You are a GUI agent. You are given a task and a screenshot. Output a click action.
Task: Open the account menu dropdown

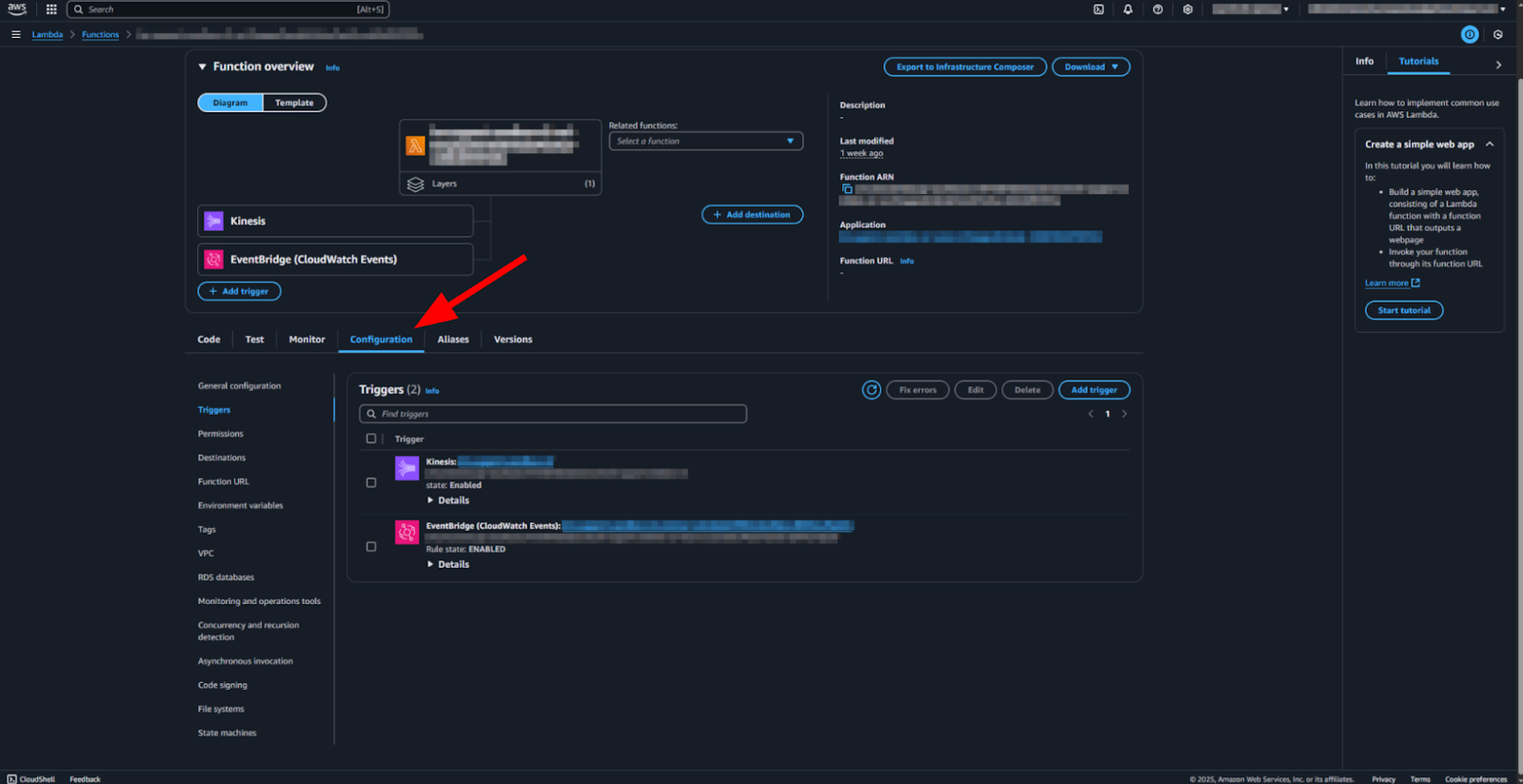(1407, 10)
